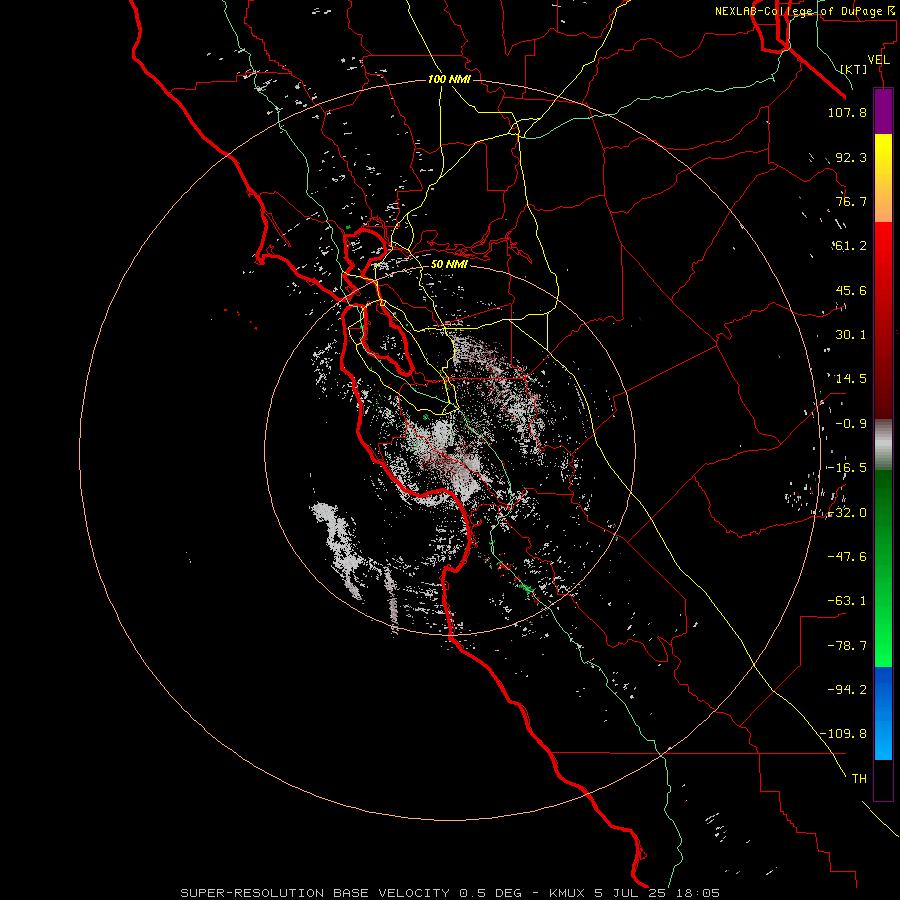Click the 76.7 velocity scale value
Image resolution: width=900 pixels, height=900 pixels.
coord(851,201)
